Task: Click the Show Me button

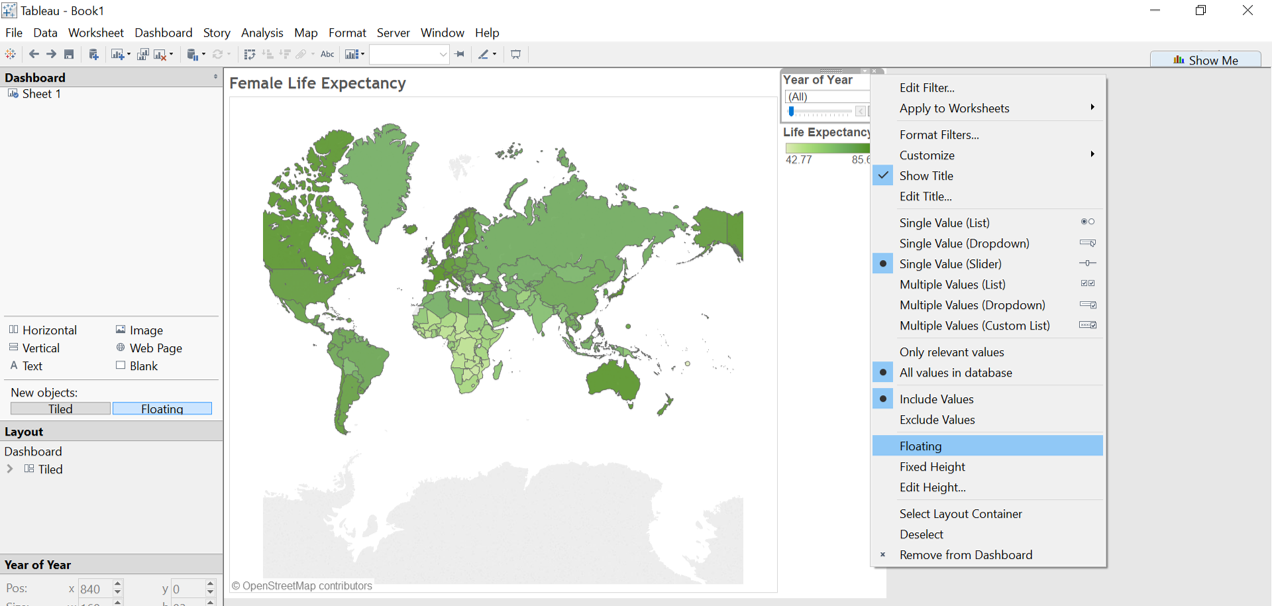Action: 1205,60
